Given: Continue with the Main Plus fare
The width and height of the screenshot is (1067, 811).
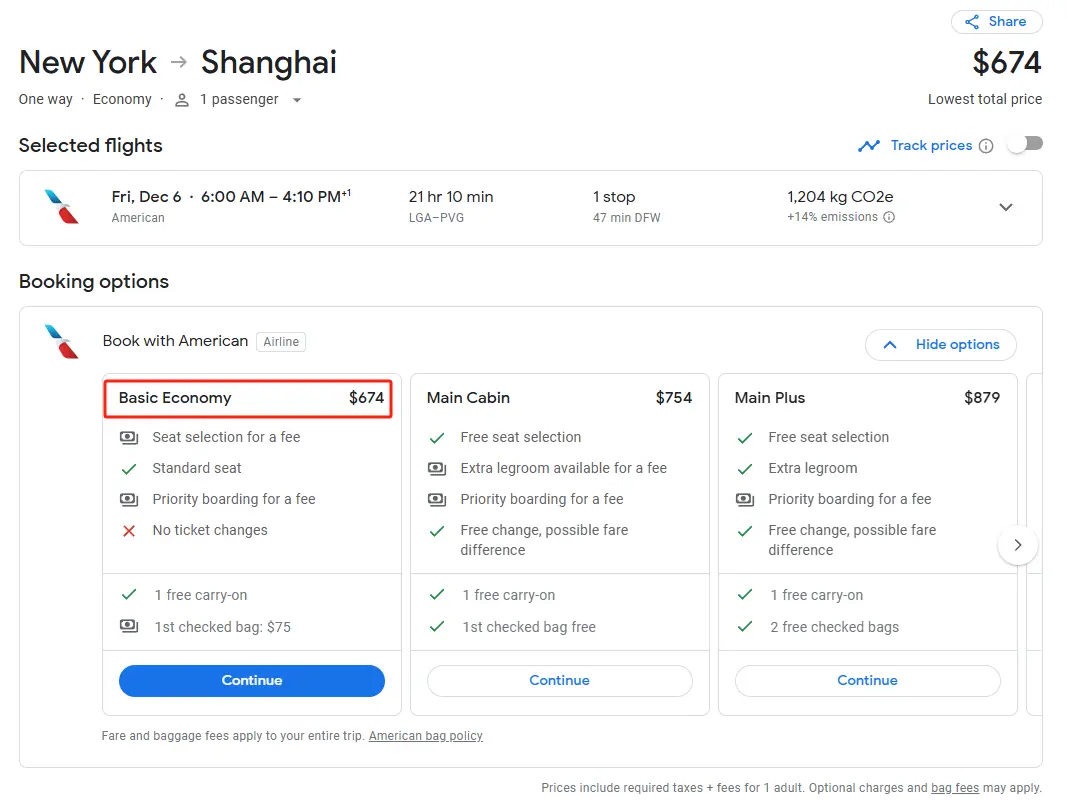Looking at the screenshot, I should click(867, 681).
